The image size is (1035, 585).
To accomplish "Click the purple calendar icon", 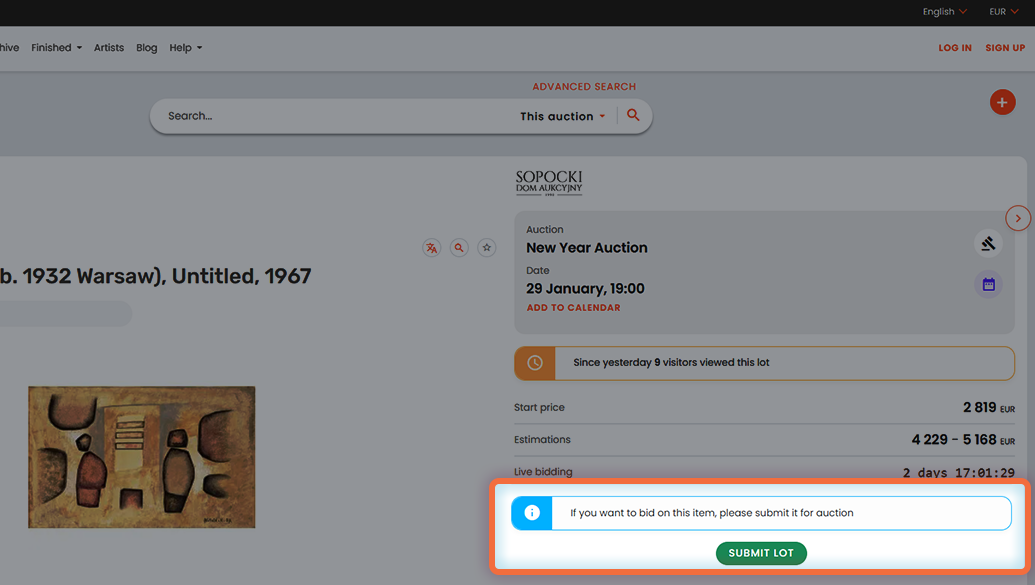I will (x=988, y=285).
